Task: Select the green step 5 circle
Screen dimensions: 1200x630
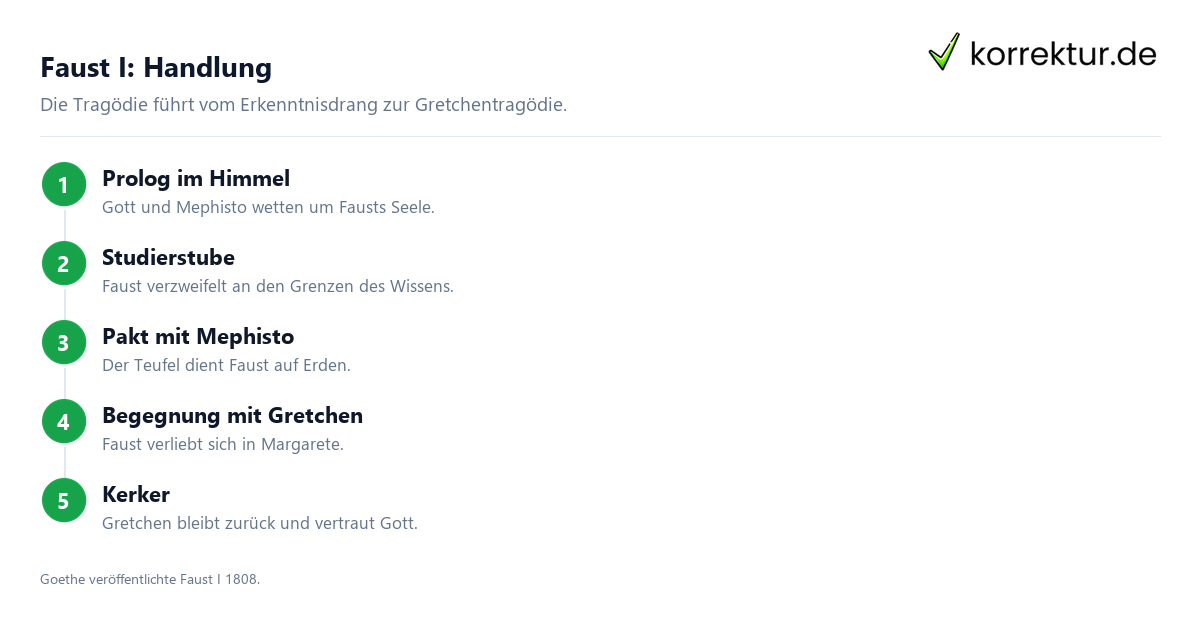Action: coord(64,500)
